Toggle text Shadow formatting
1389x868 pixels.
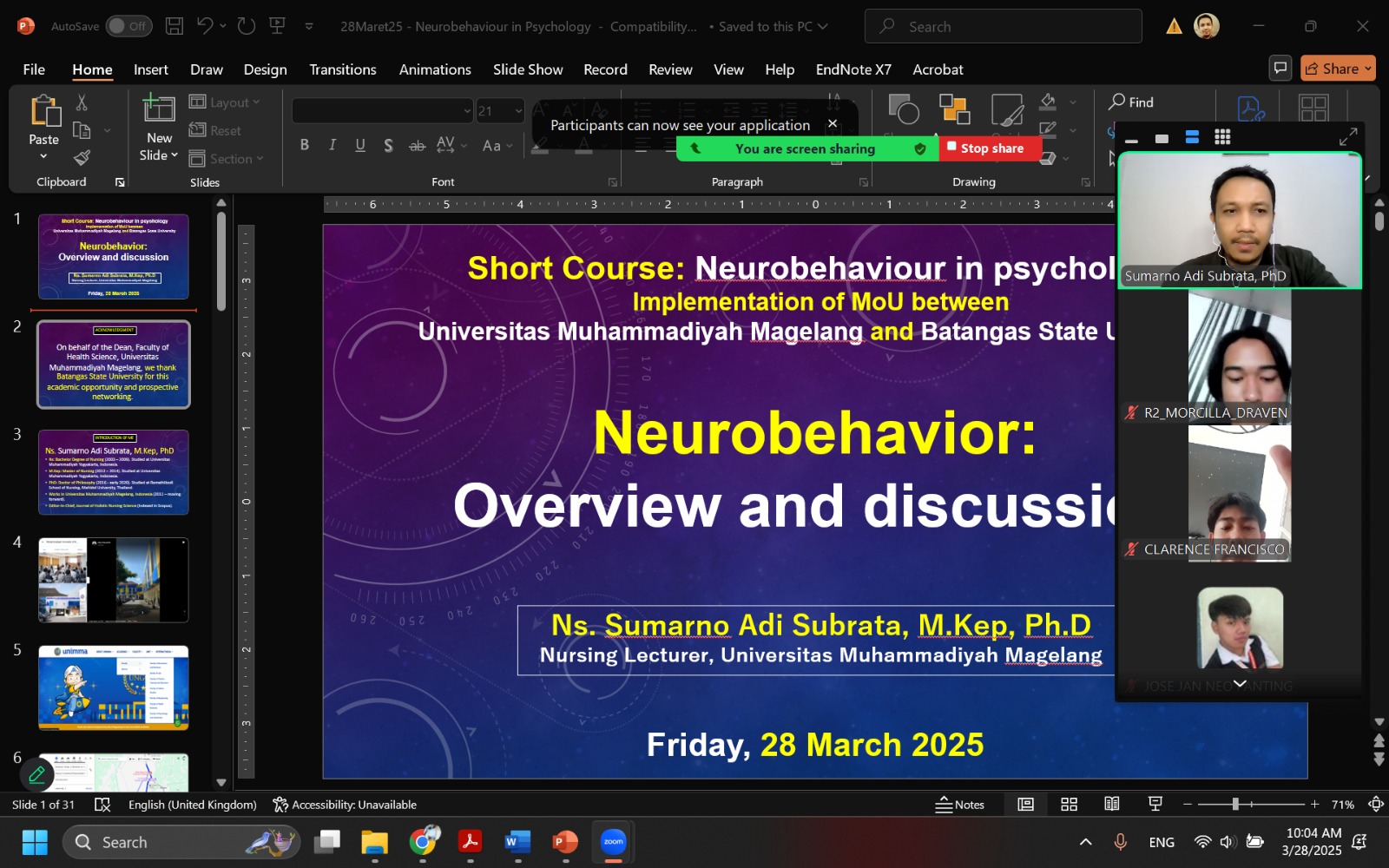tap(388, 145)
